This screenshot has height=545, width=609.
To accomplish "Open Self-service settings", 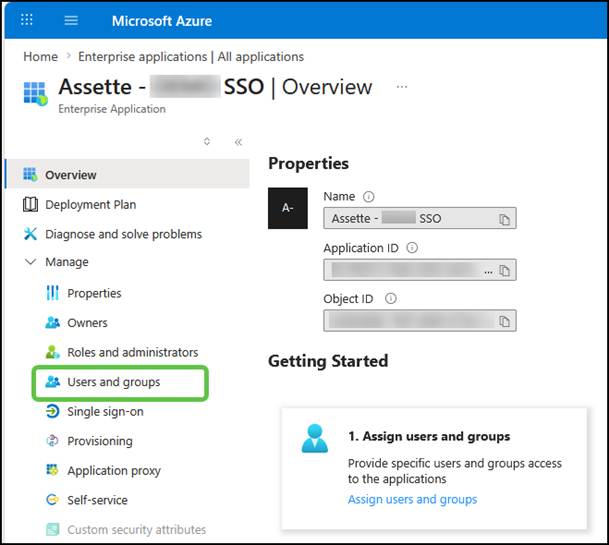I will click(97, 500).
